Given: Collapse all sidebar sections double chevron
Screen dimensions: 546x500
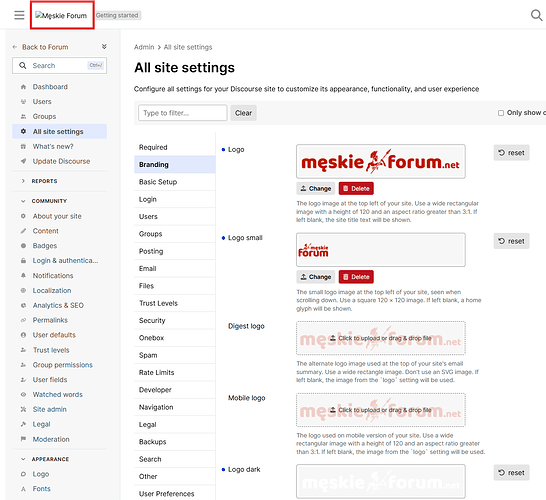Looking at the screenshot, I should [104, 47].
